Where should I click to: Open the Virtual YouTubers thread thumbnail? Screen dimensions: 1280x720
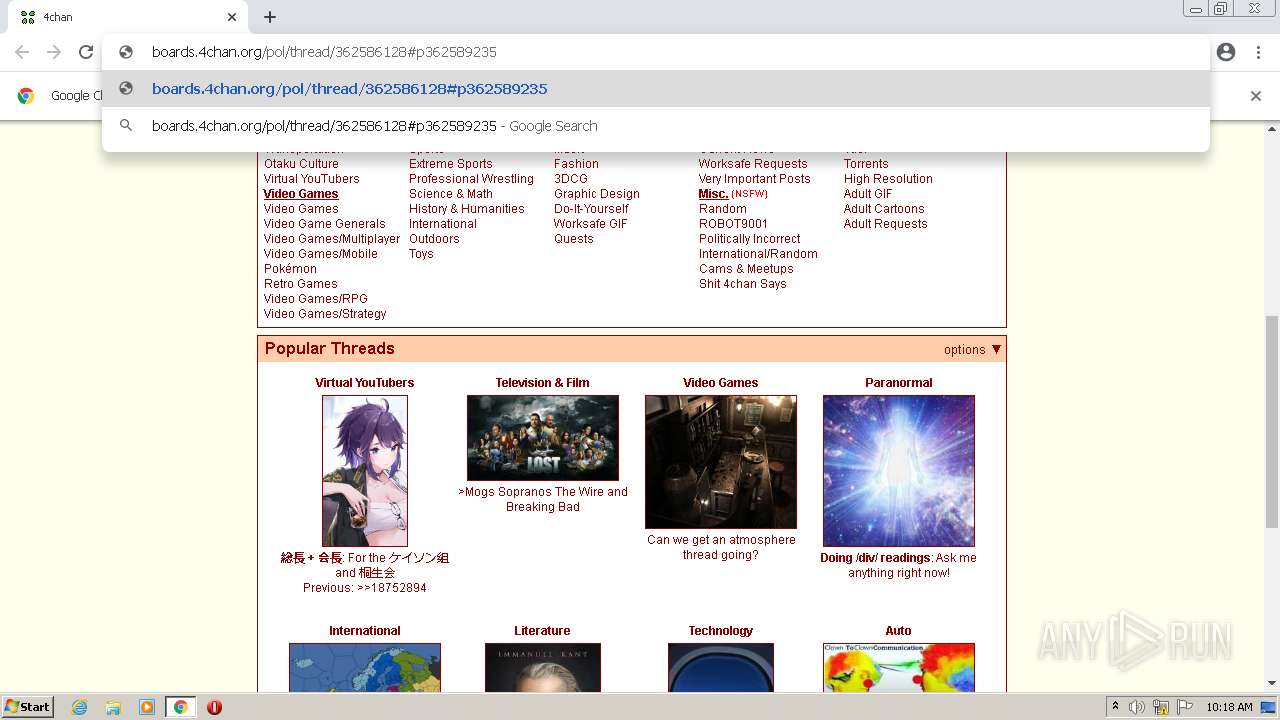point(365,471)
